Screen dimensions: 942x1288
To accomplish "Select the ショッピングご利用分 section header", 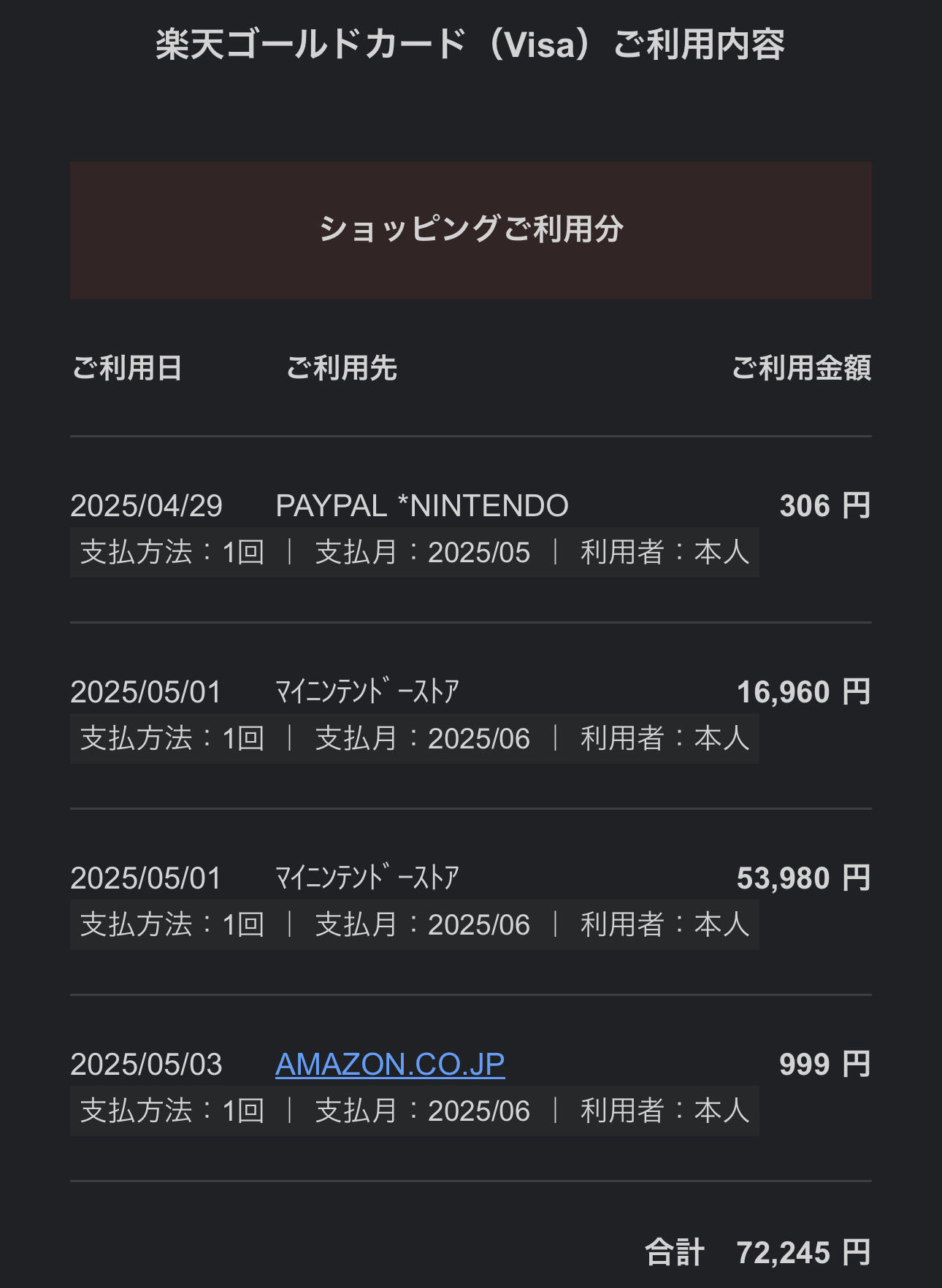I will [471, 229].
